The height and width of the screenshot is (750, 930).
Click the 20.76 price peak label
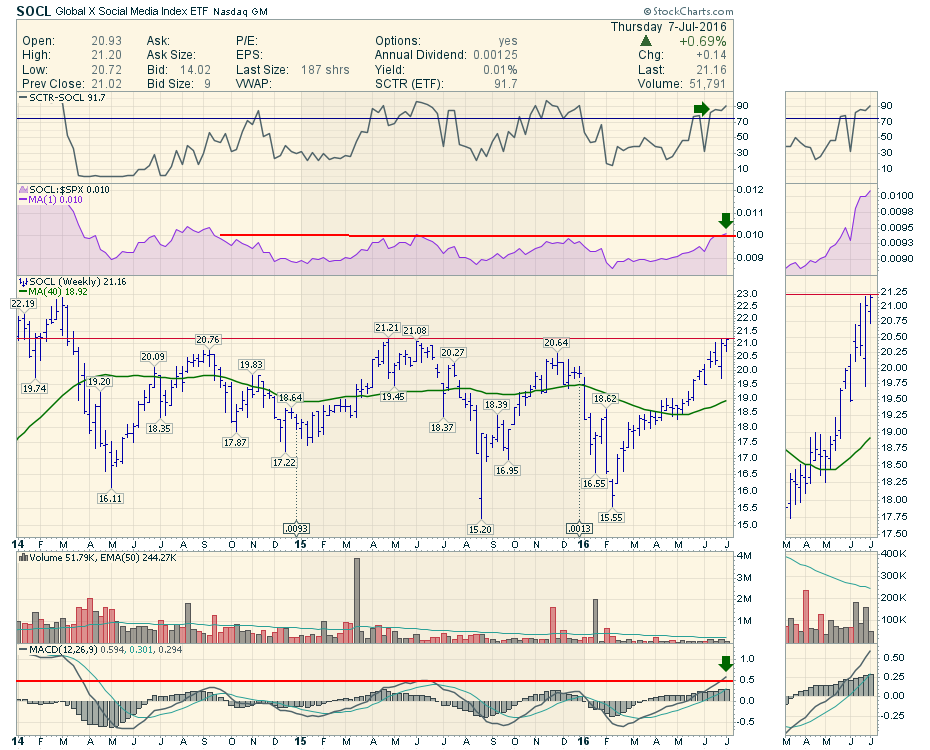pos(208,340)
